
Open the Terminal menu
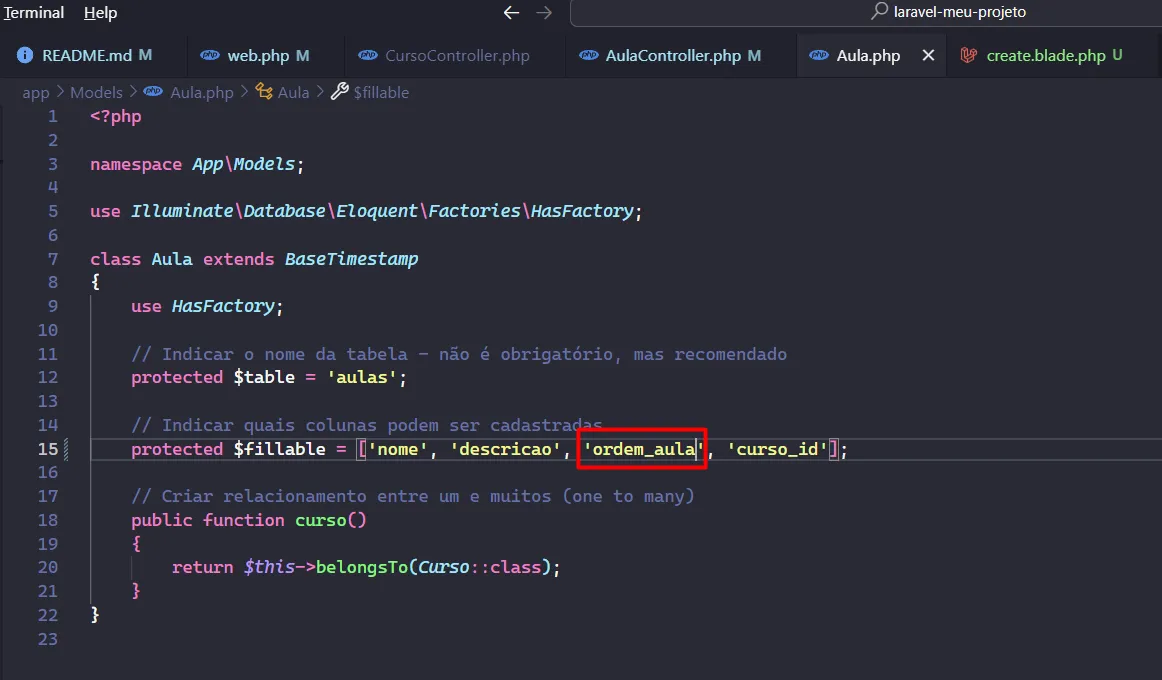32,13
